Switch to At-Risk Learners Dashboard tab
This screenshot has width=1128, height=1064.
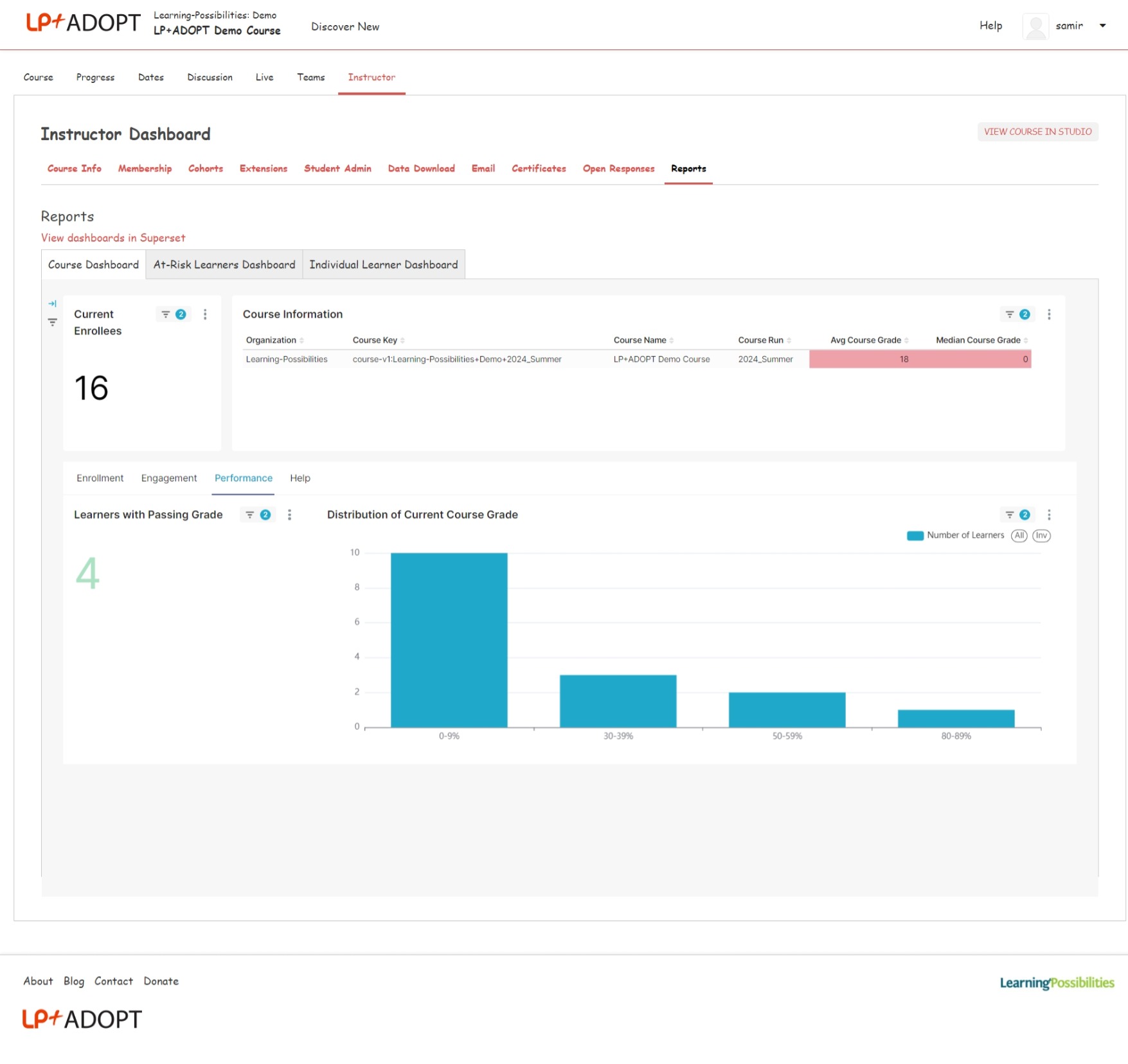click(x=224, y=265)
